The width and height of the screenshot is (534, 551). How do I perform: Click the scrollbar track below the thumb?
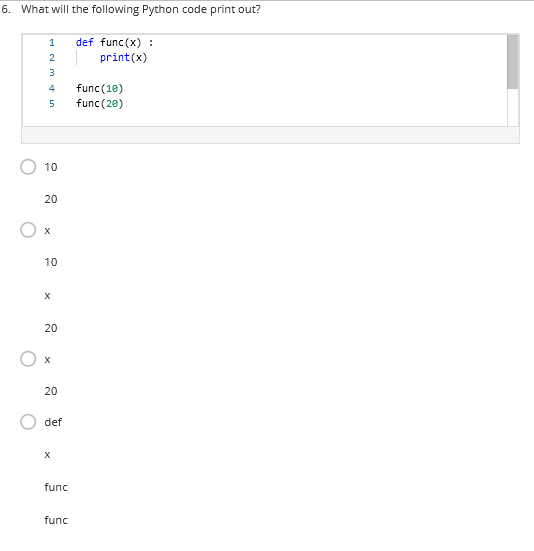[513, 107]
